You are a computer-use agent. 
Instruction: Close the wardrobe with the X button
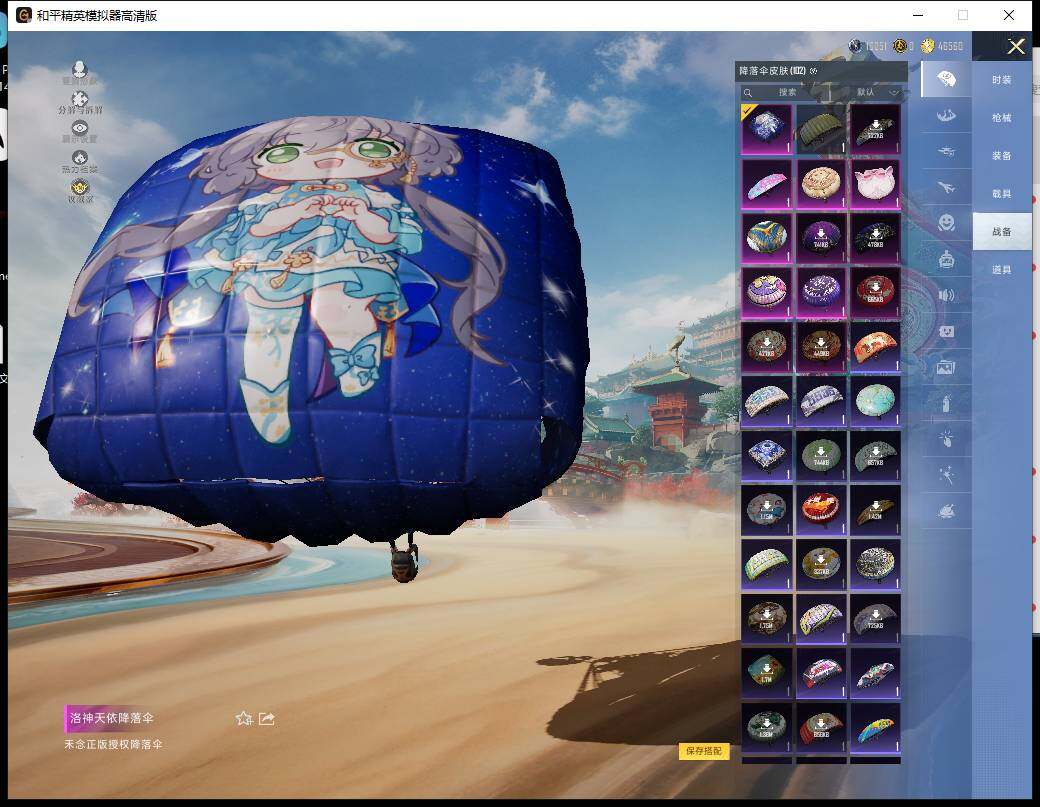coord(1015,46)
